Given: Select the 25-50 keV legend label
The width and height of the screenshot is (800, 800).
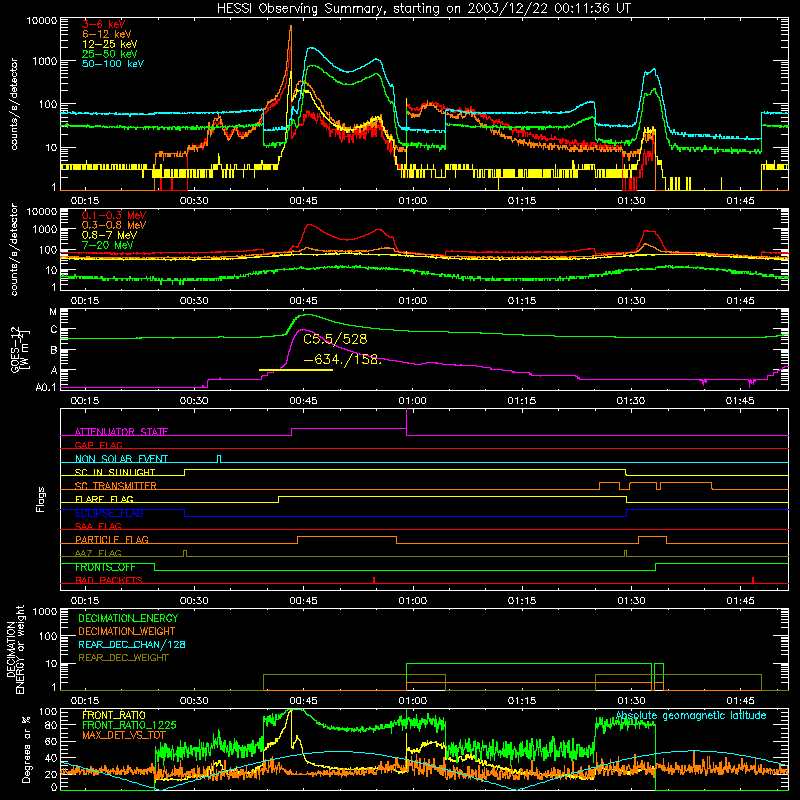Looking at the screenshot, I should point(110,54).
